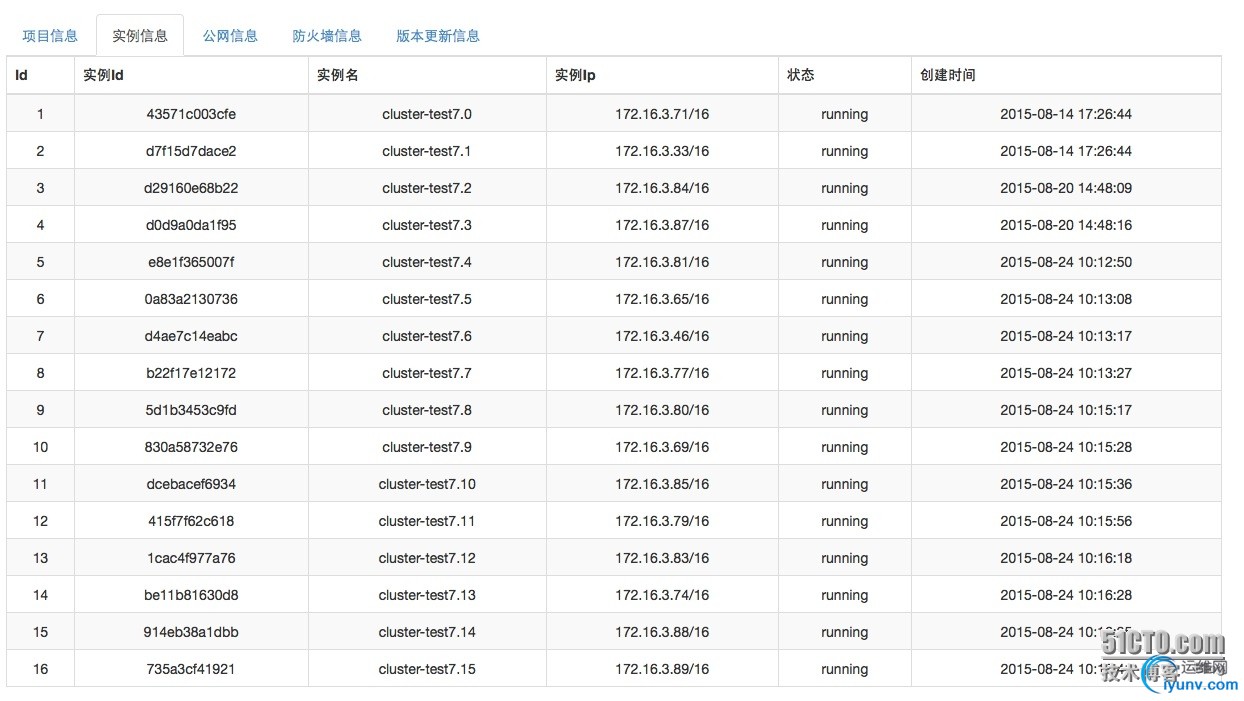Select instance id 830a58732e76

click(191, 447)
